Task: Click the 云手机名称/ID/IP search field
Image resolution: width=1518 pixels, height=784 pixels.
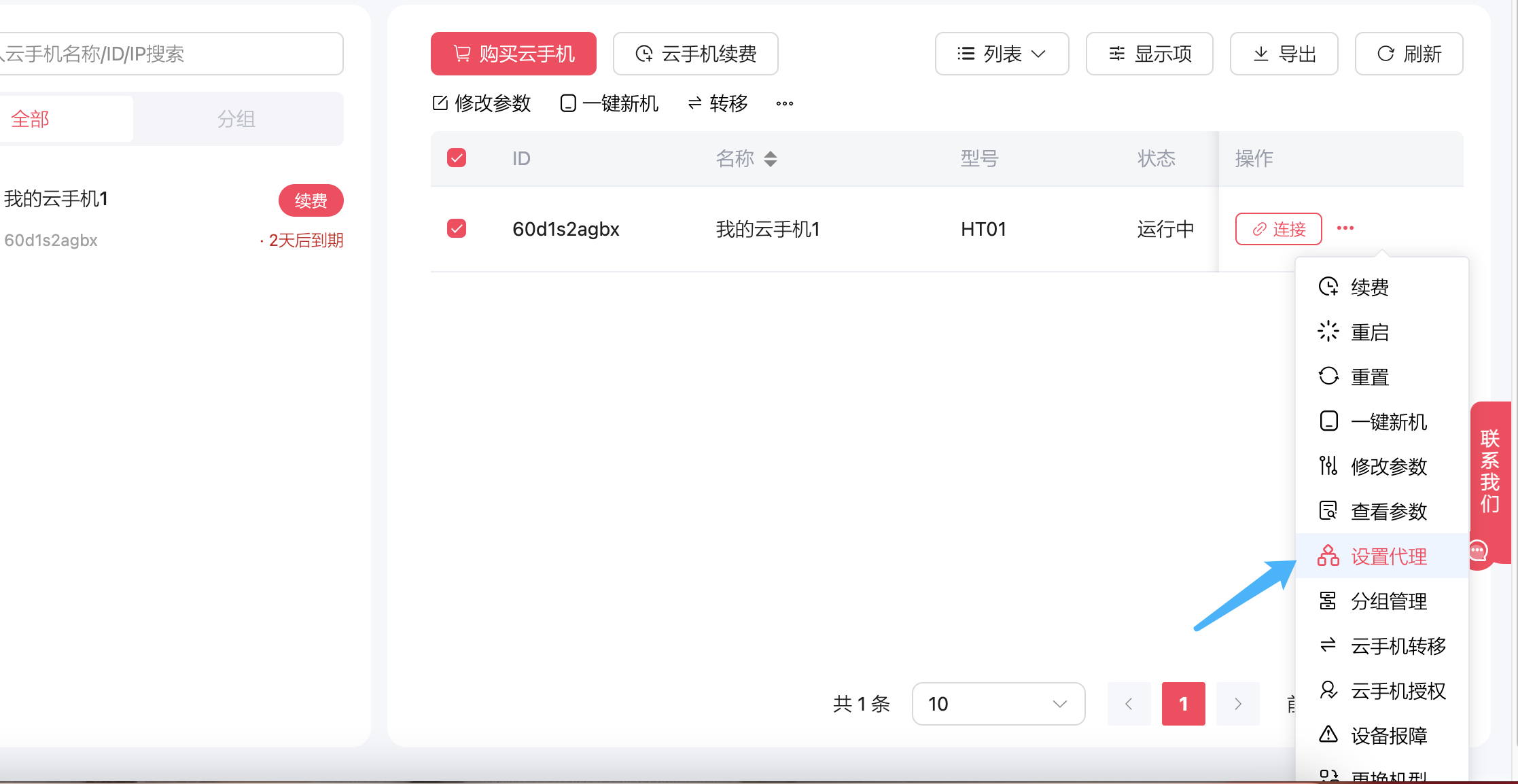Action: tap(170, 54)
